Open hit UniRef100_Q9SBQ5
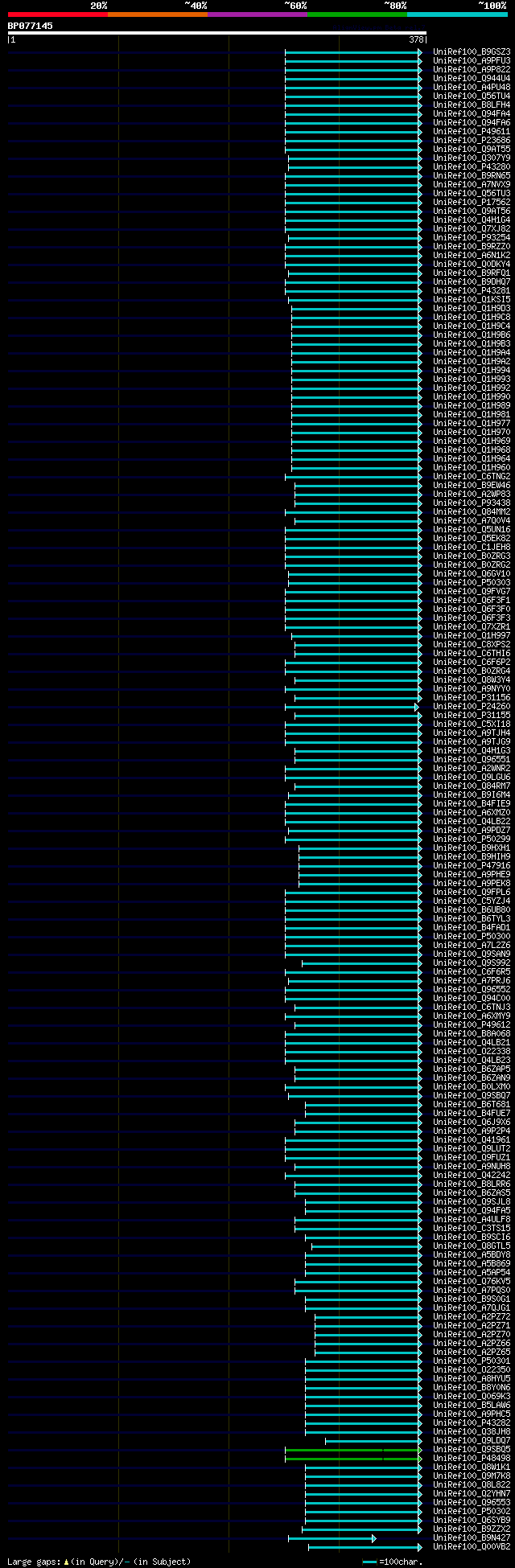Viewport: 515px width, 1568px height. (x=472, y=1449)
